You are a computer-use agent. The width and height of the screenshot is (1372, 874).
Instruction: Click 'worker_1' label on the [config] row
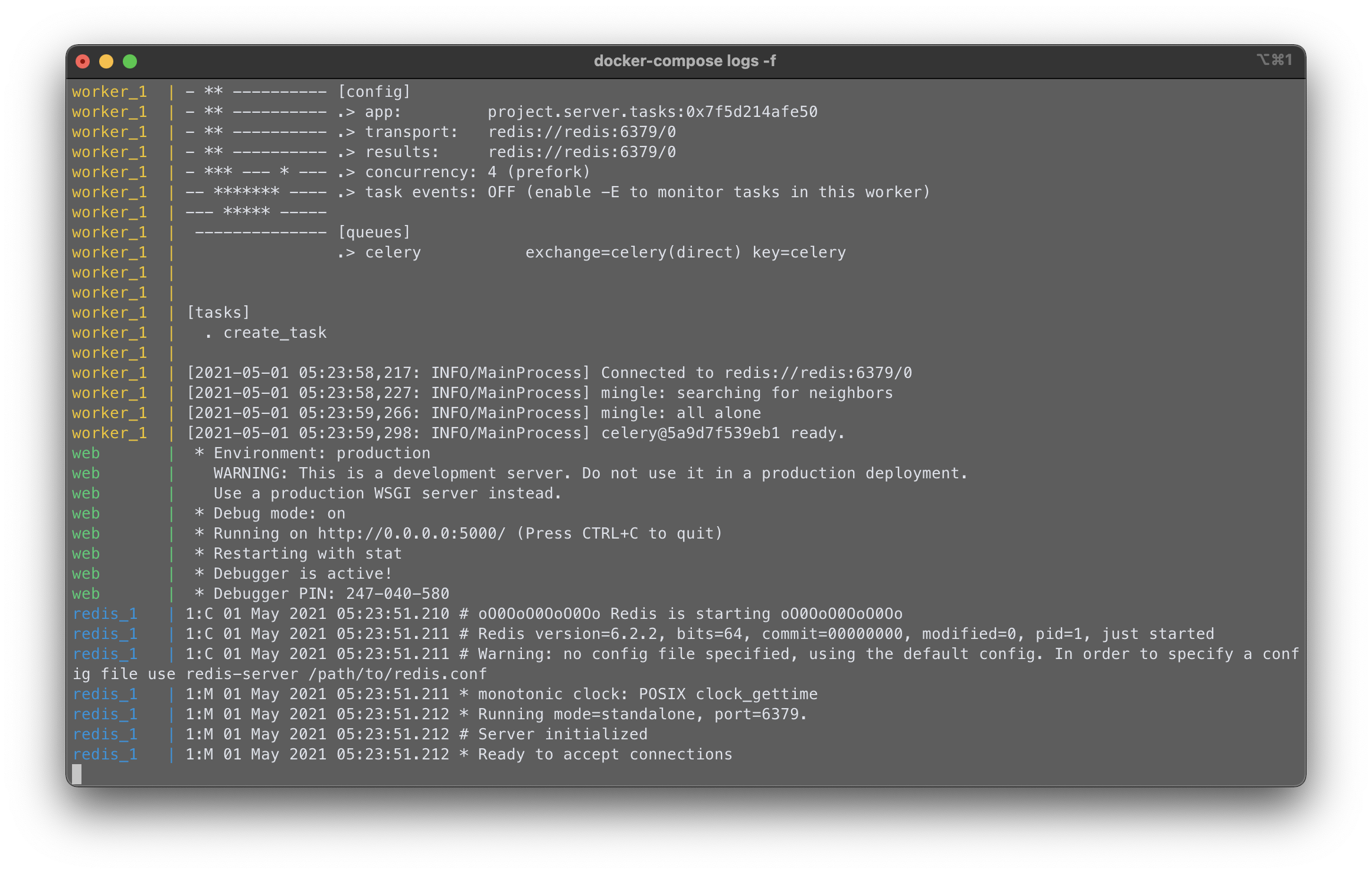109,92
